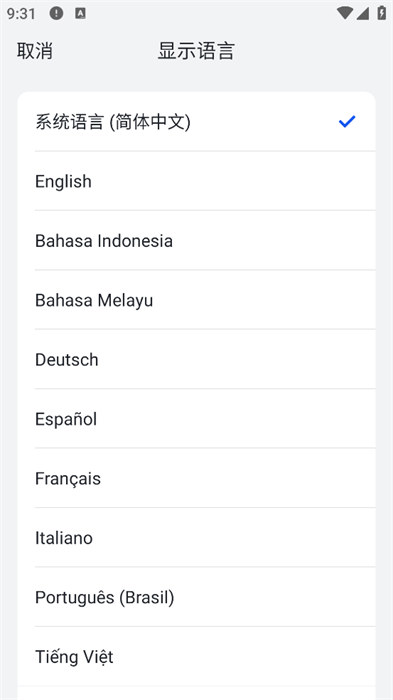
Task: Tap the 显示语言 page title
Action: tap(196, 50)
